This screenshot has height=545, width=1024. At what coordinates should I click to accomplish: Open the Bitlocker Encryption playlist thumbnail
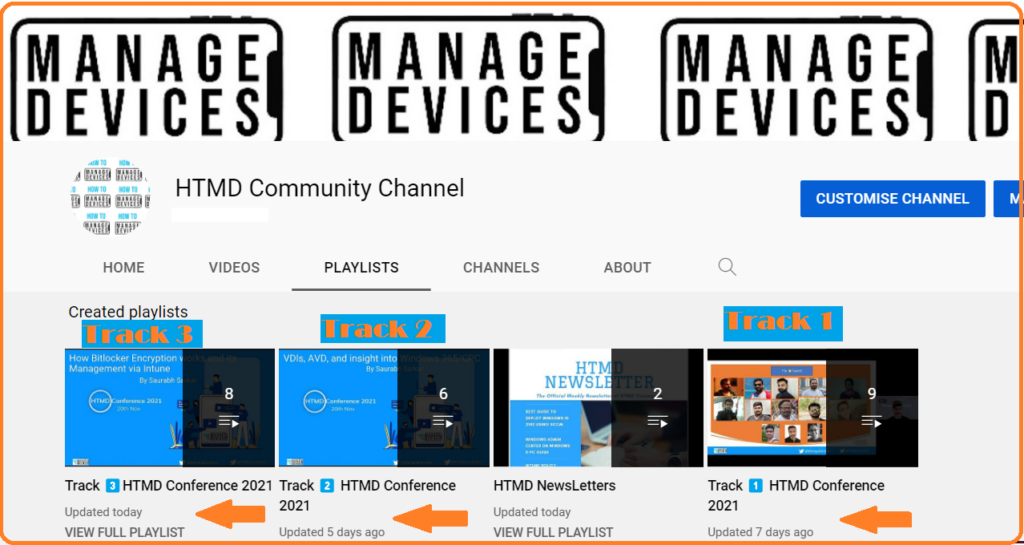[170, 407]
